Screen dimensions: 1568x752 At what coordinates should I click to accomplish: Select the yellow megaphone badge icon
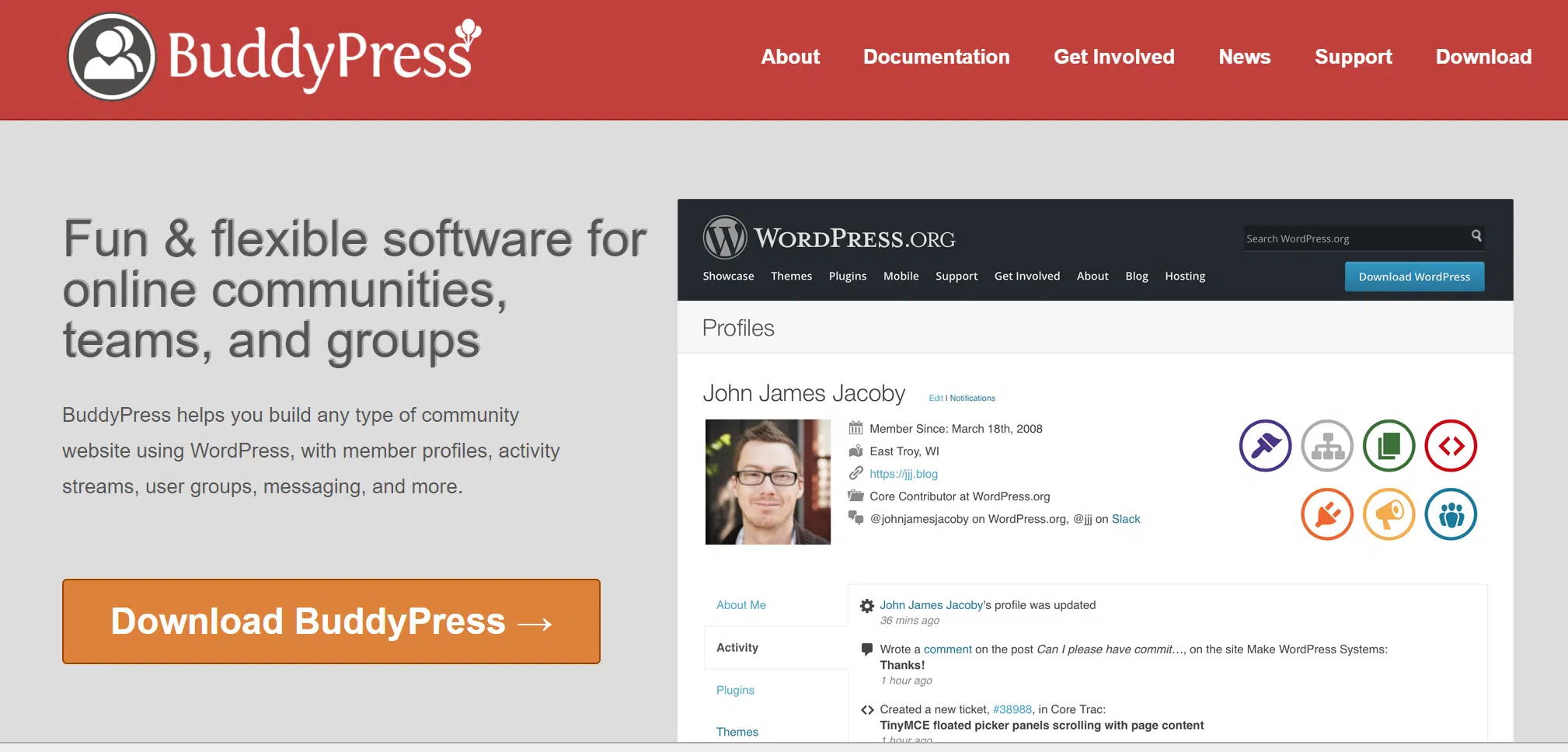coord(1389,514)
